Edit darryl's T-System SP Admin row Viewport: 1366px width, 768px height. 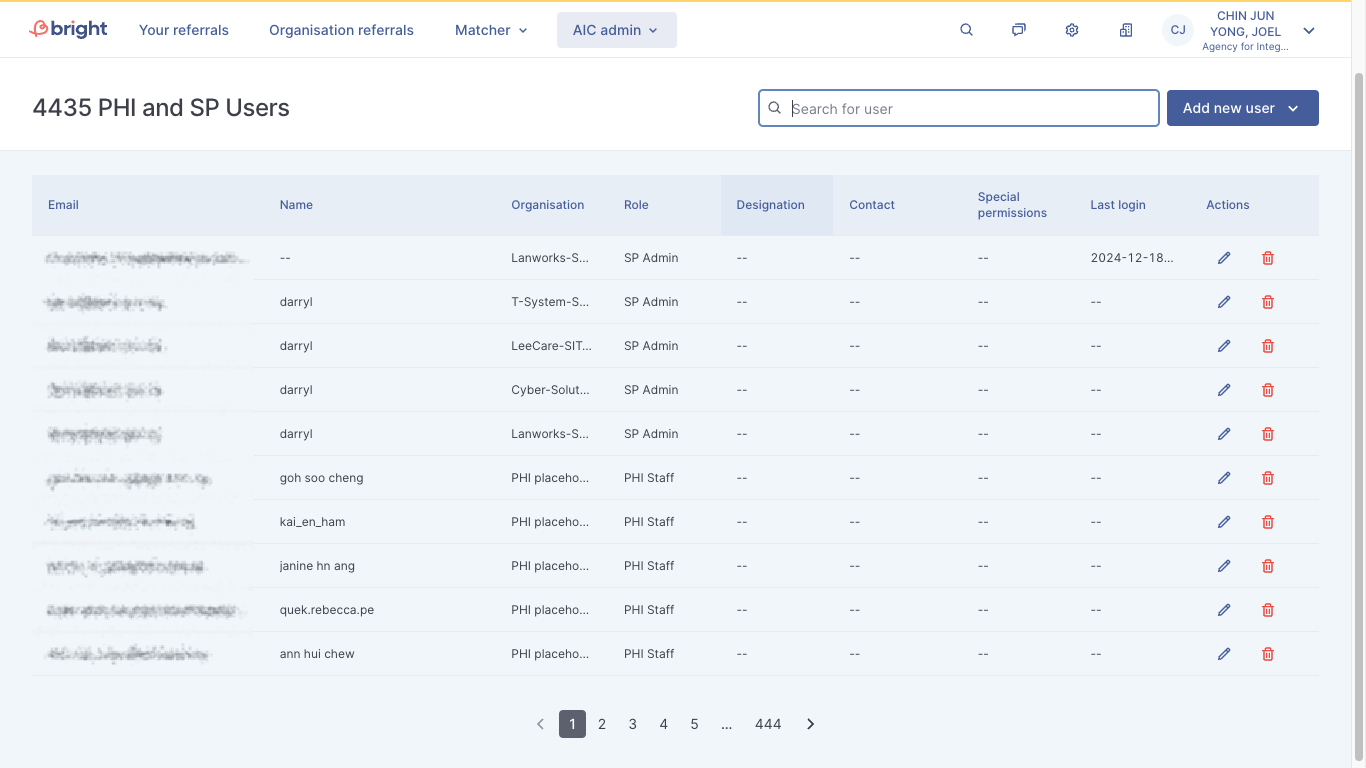pyautogui.click(x=1224, y=302)
